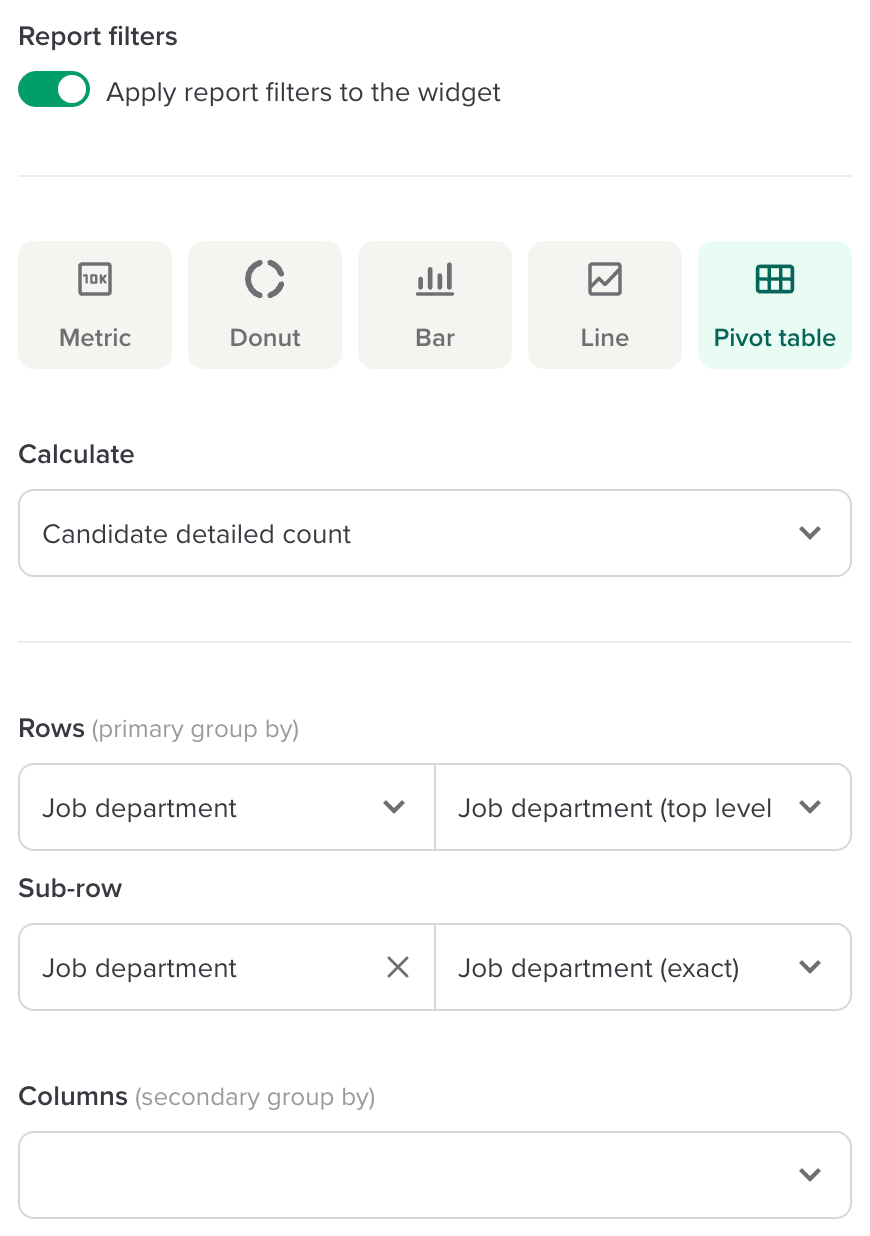Select the Pivot table grid icon
Screen dimensions: 870x1236
(x=775, y=279)
